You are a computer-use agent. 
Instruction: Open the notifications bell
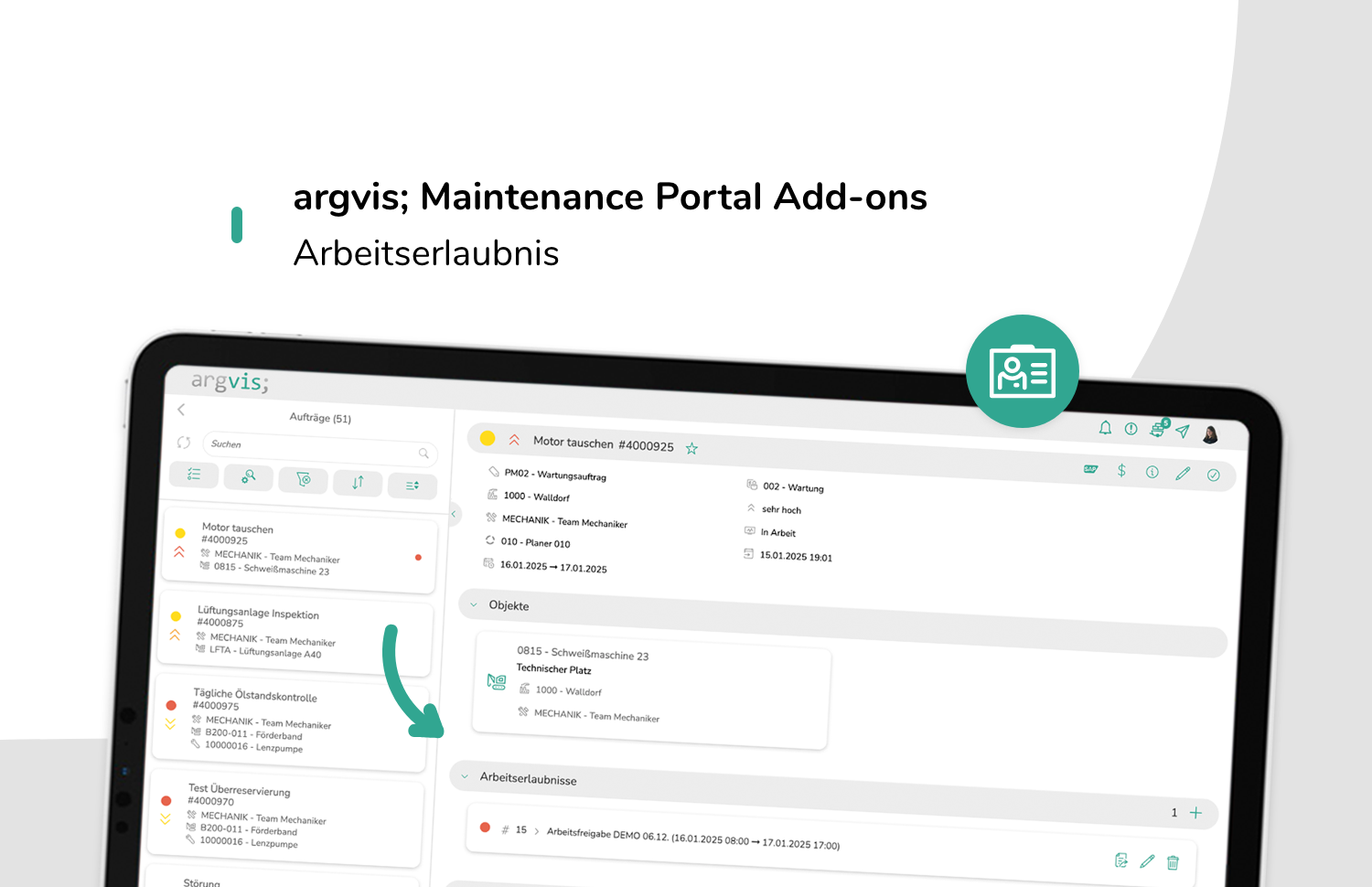[1105, 428]
